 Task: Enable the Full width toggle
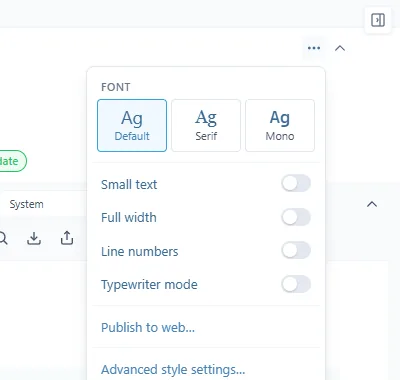pyautogui.click(x=296, y=217)
